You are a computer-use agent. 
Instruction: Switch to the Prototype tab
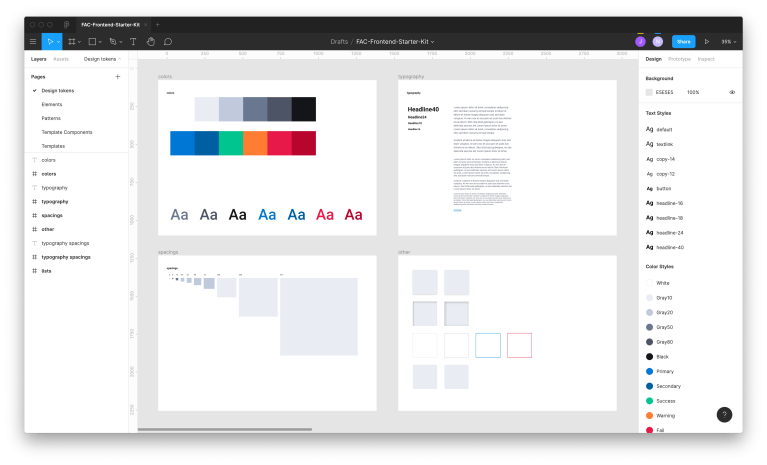(x=679, y=59)
